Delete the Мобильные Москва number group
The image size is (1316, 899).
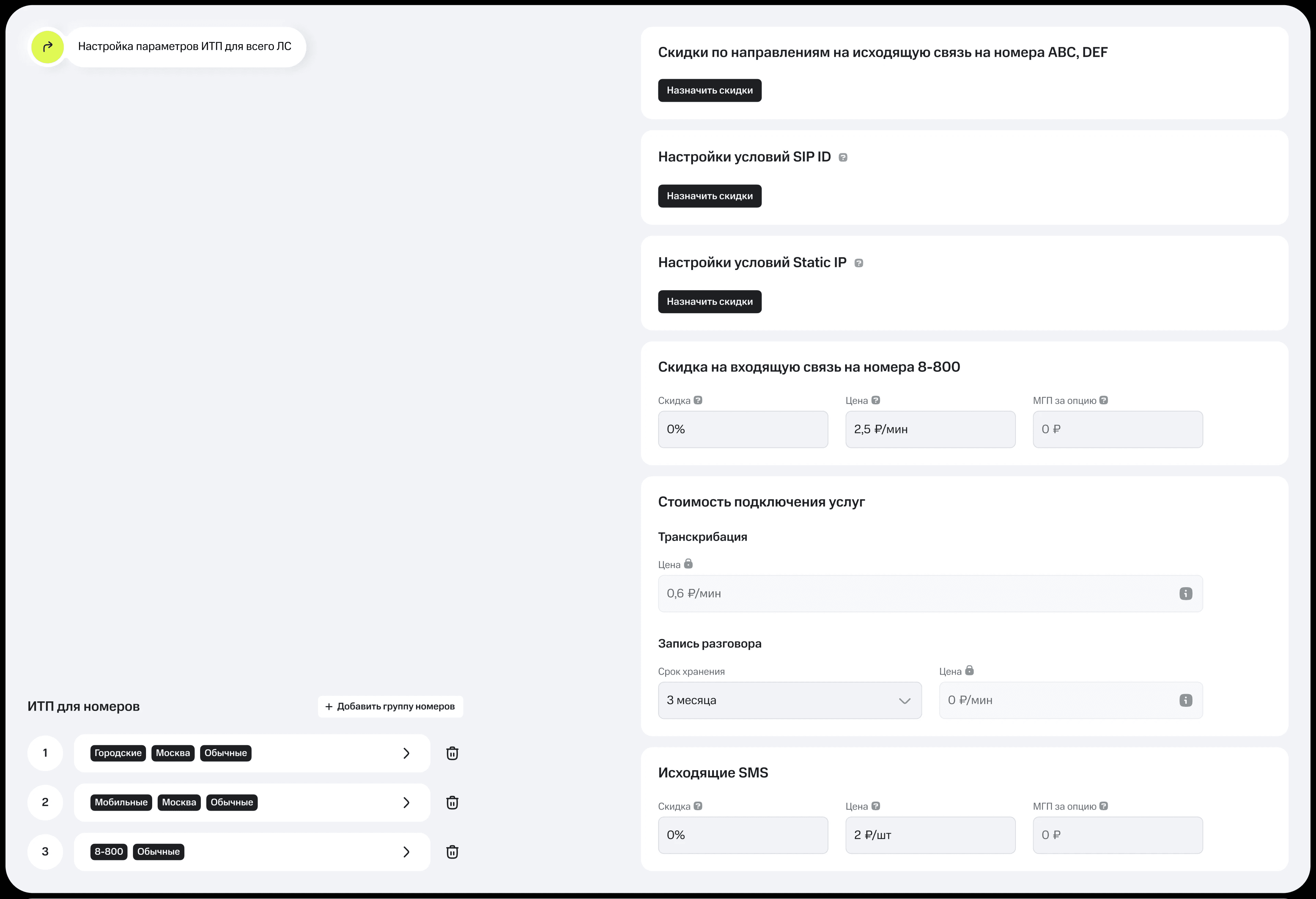[452, 802]
